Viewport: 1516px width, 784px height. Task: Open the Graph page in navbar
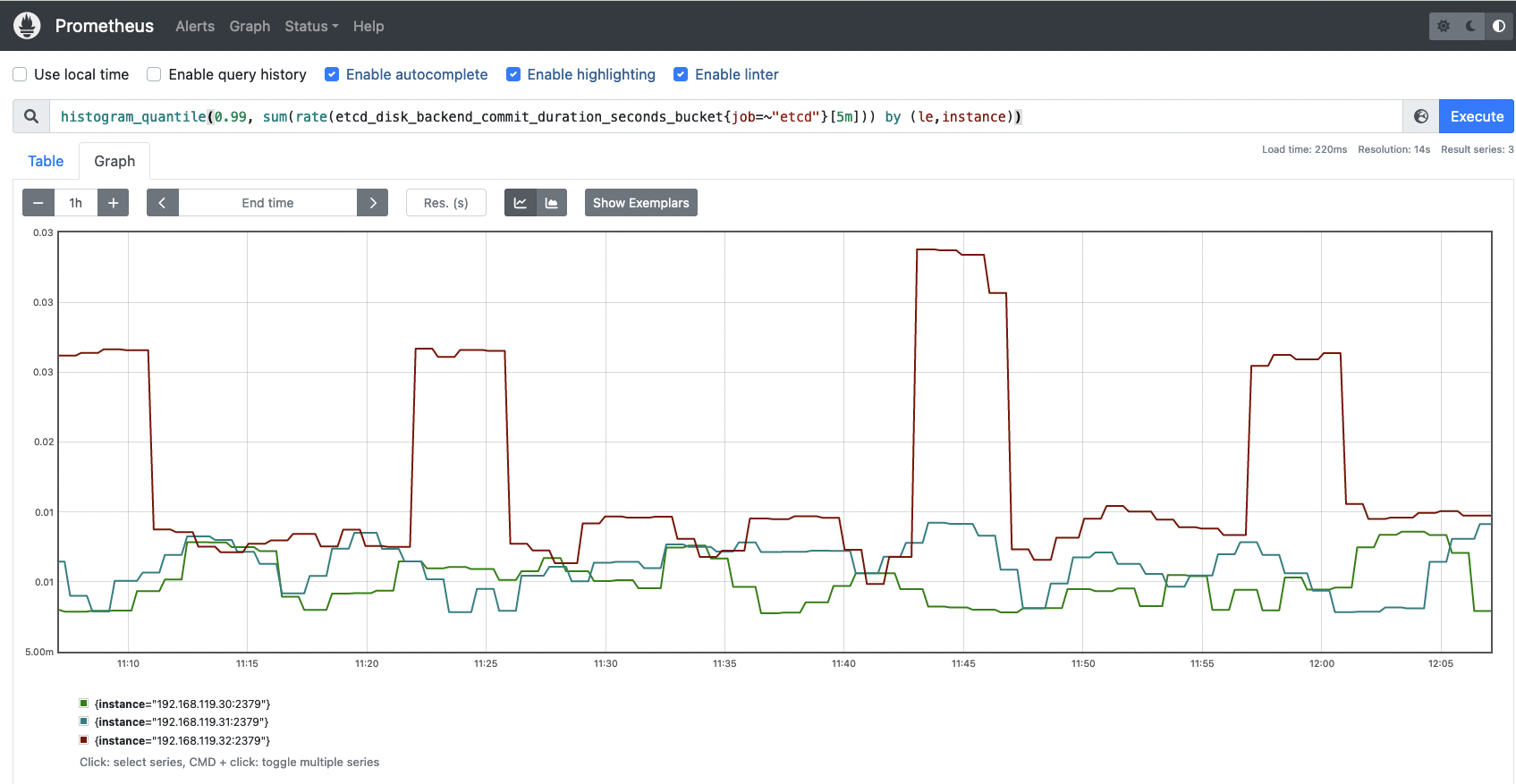tap(250, 26)
